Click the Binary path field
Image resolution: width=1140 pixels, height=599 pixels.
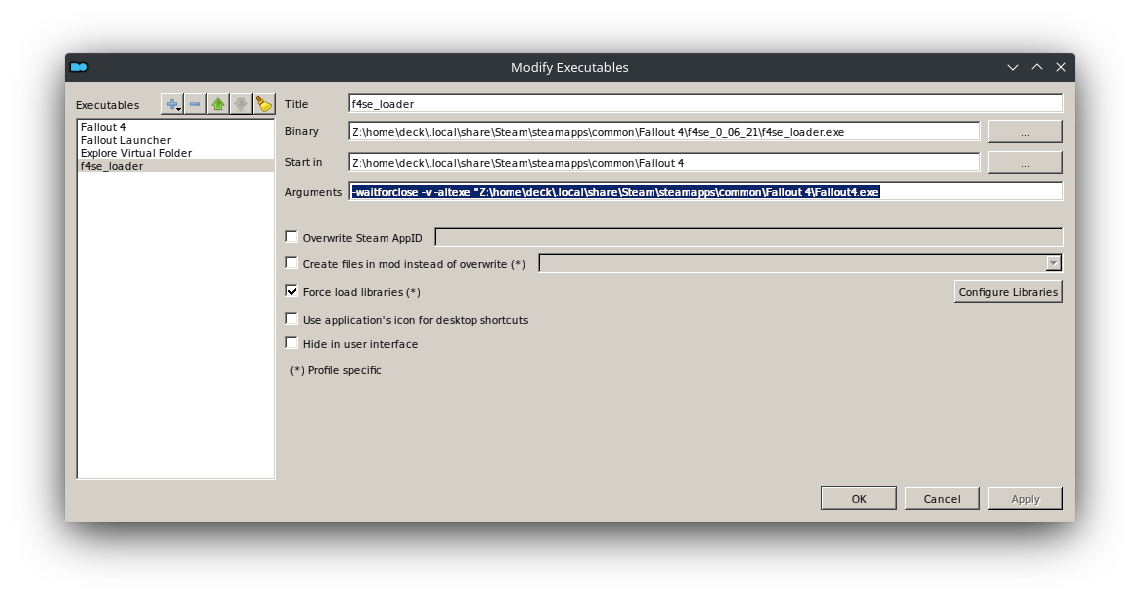click(x=664, y=132)
